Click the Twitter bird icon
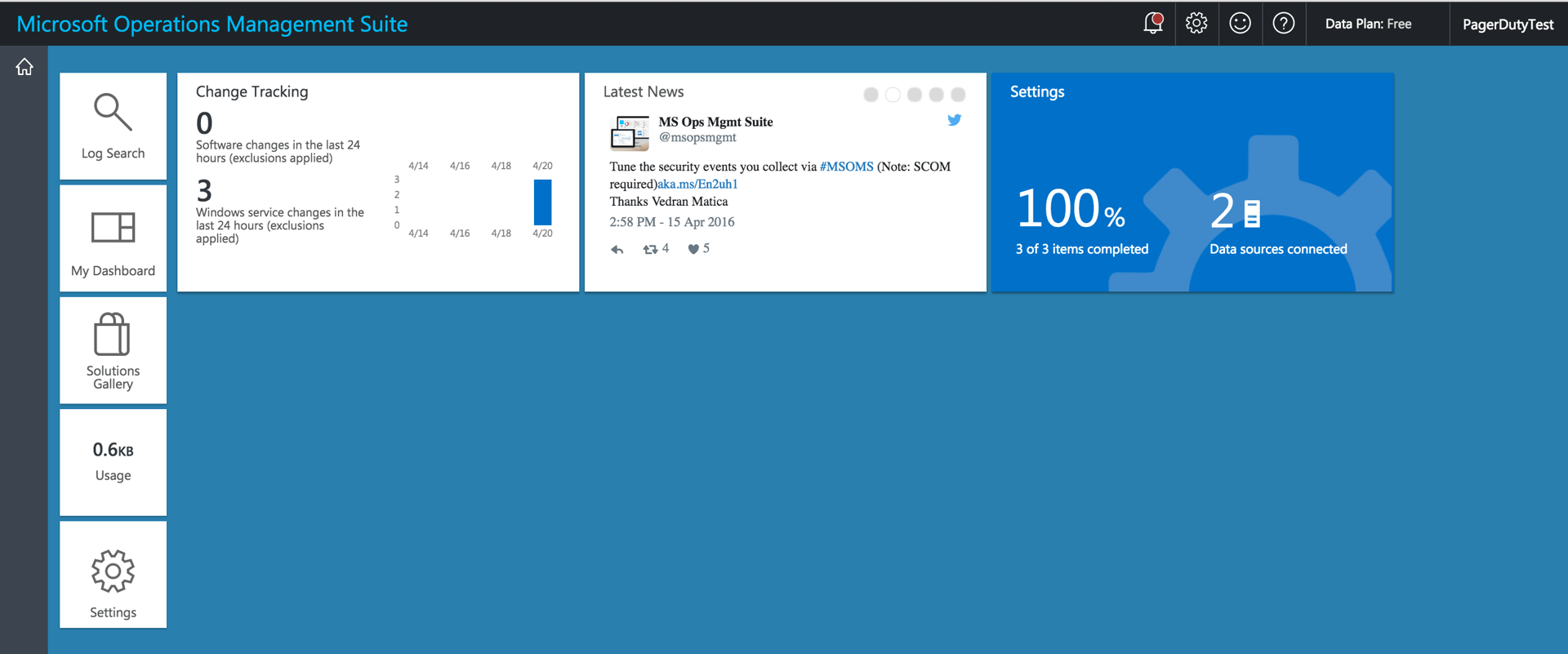The image size is (1568, 654). pos(954,120)
